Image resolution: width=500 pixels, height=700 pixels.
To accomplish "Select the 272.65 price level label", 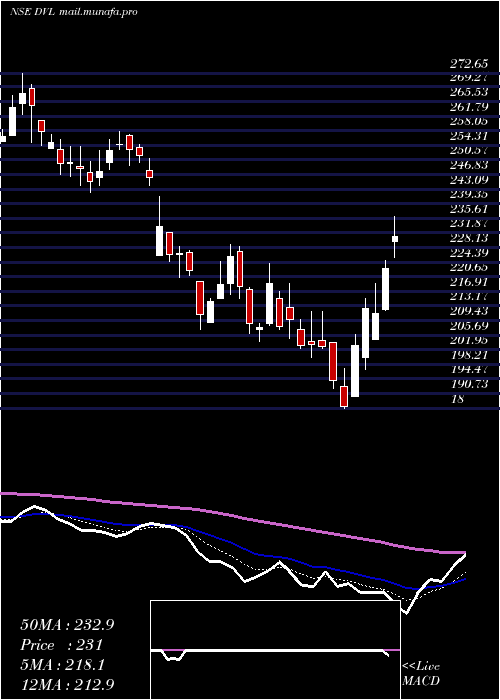I will click(469, 64).
